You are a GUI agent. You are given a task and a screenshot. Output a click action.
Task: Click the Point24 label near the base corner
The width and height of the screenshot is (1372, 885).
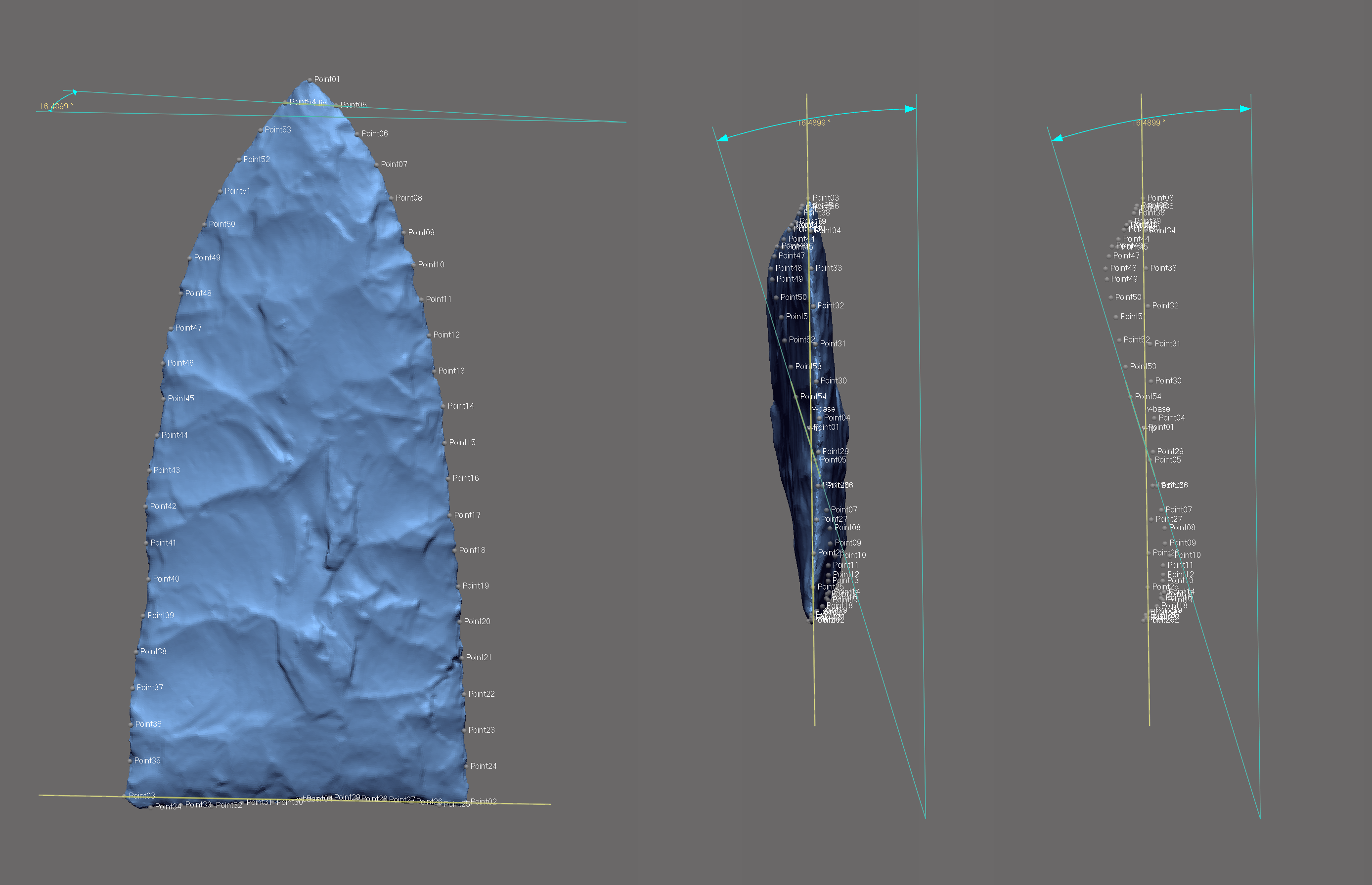(483, 766)
